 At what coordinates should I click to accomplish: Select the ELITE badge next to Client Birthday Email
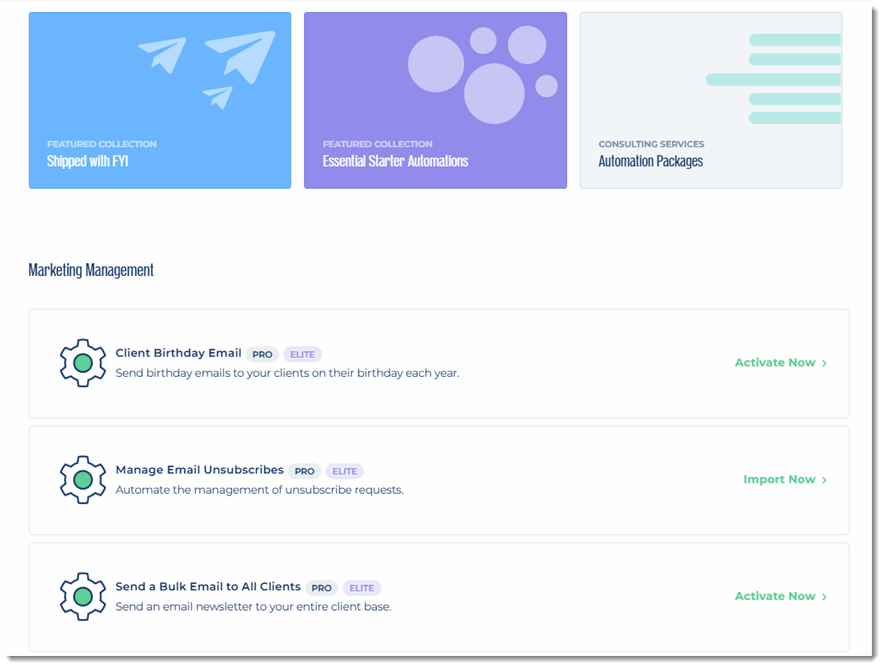point(303,355)
